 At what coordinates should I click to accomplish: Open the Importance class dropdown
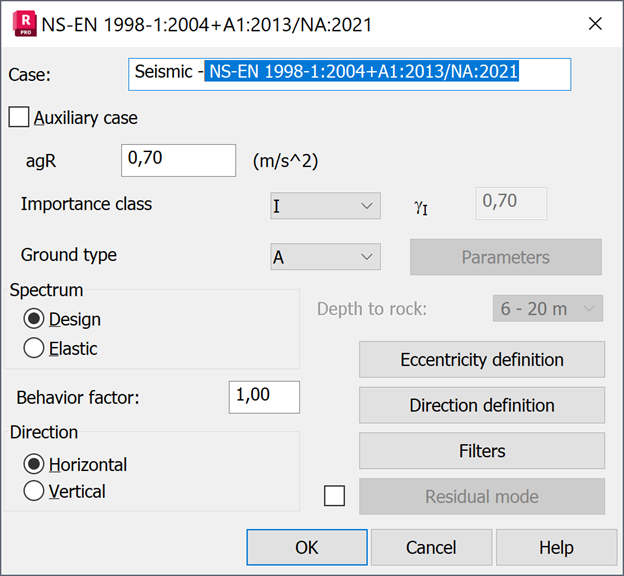pyautogui.click(x=325, y=206)
